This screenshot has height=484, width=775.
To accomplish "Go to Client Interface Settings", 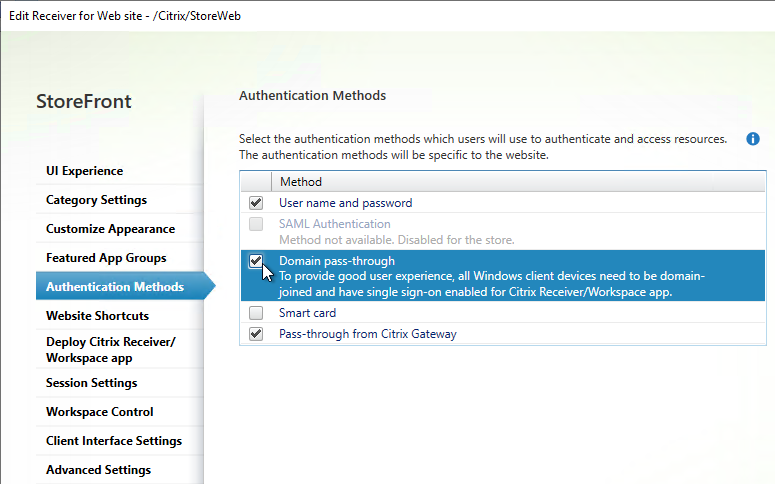I will [114, 441].
